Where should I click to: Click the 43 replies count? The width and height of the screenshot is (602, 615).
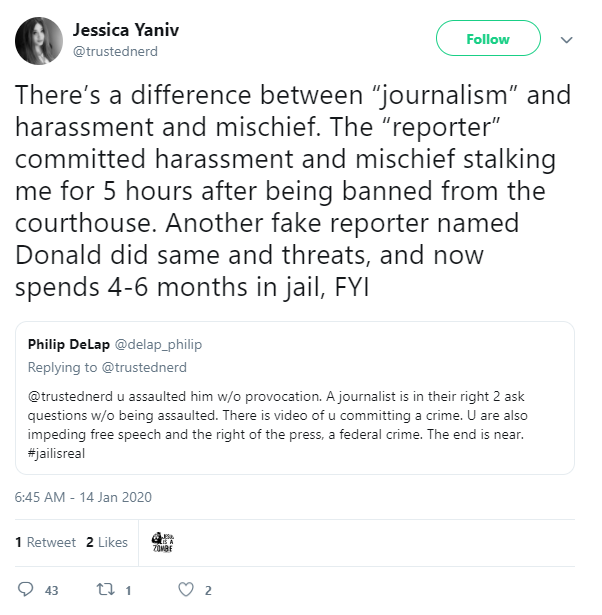click(51, 590)
